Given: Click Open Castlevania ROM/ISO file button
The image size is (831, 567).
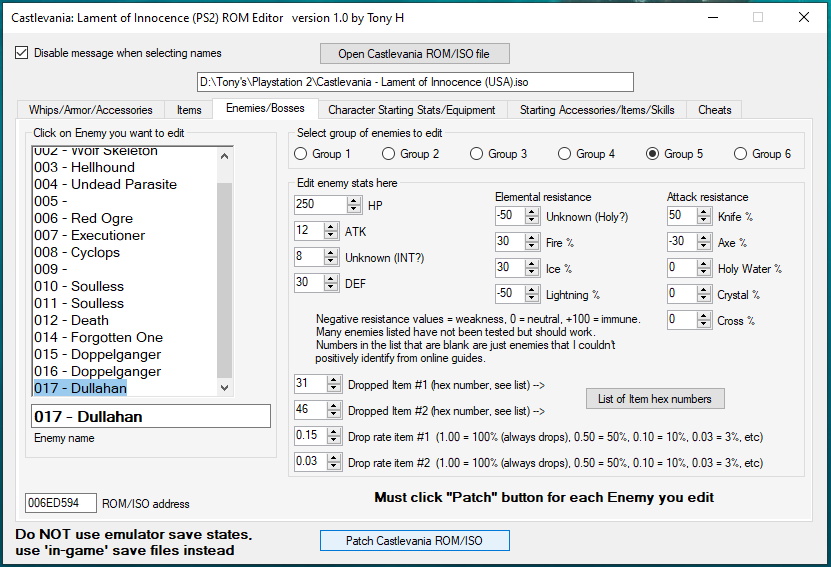Looking at the screenshot, I should [x=414, y=53].
